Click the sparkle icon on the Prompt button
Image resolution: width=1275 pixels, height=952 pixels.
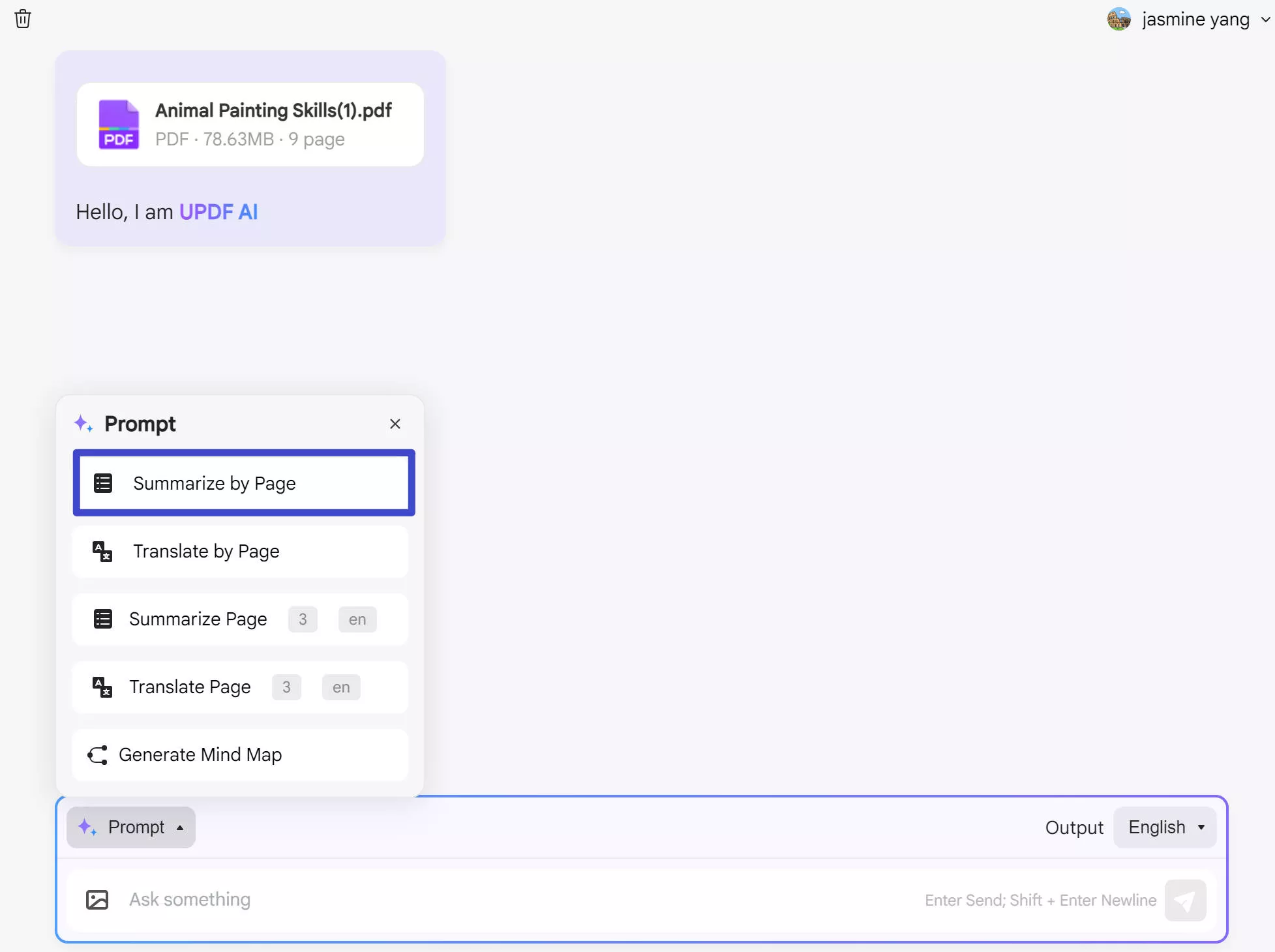(87, 827)
